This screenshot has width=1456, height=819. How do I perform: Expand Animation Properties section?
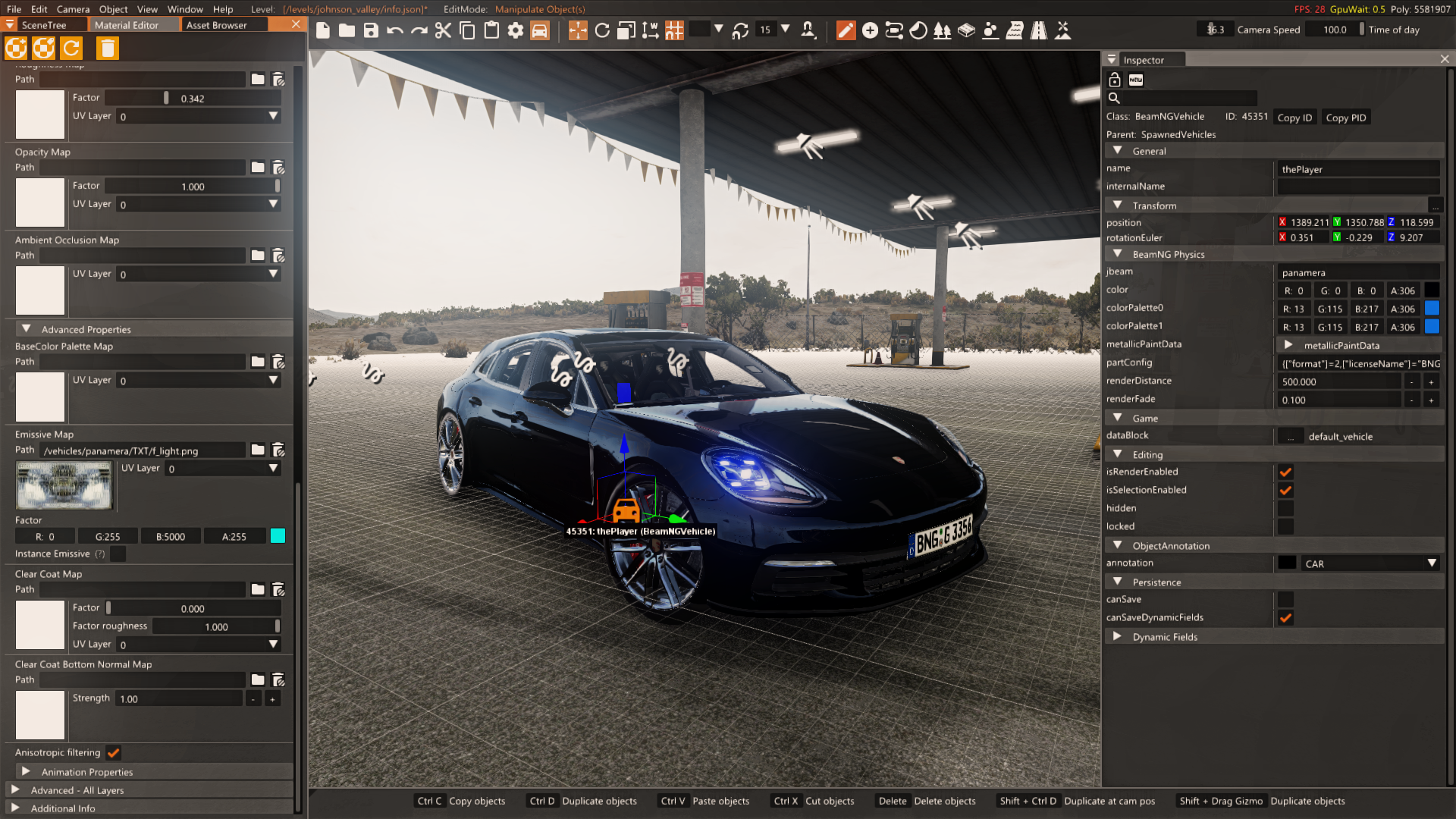point(154,772)
